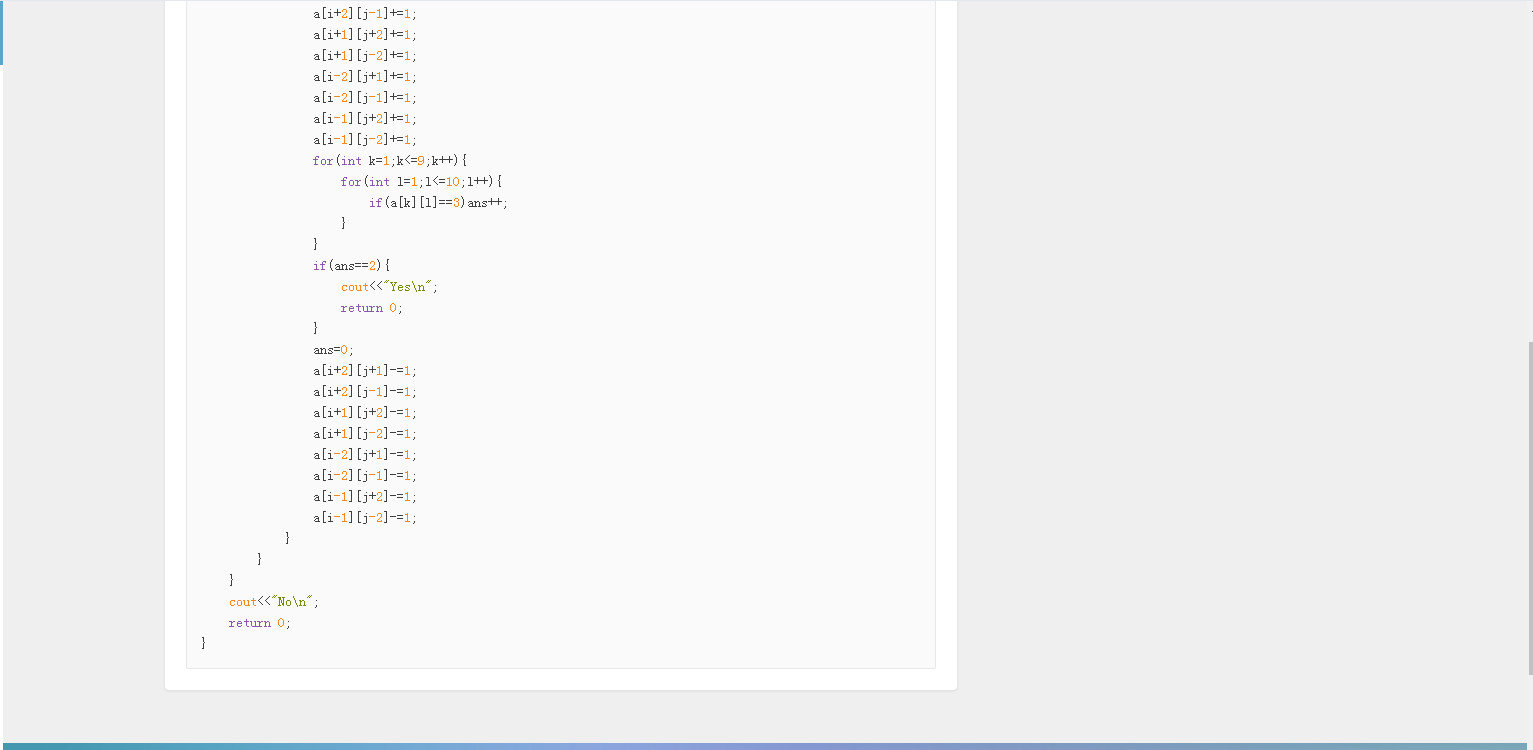Click the a[i+1][j+2]+=1 line
Screen dimensions: 1533x750
click(x=365, y=35)
